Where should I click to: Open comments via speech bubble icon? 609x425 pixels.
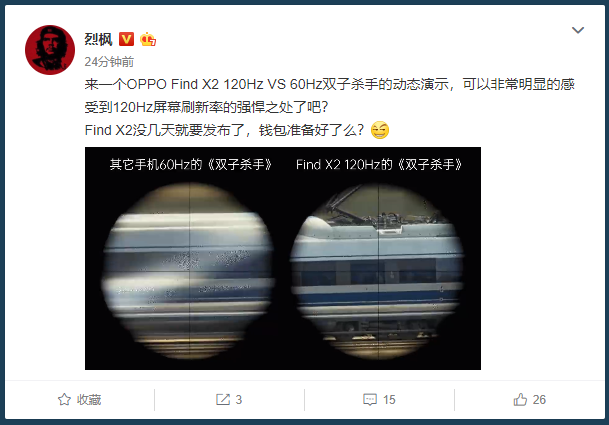coord(370,399)
